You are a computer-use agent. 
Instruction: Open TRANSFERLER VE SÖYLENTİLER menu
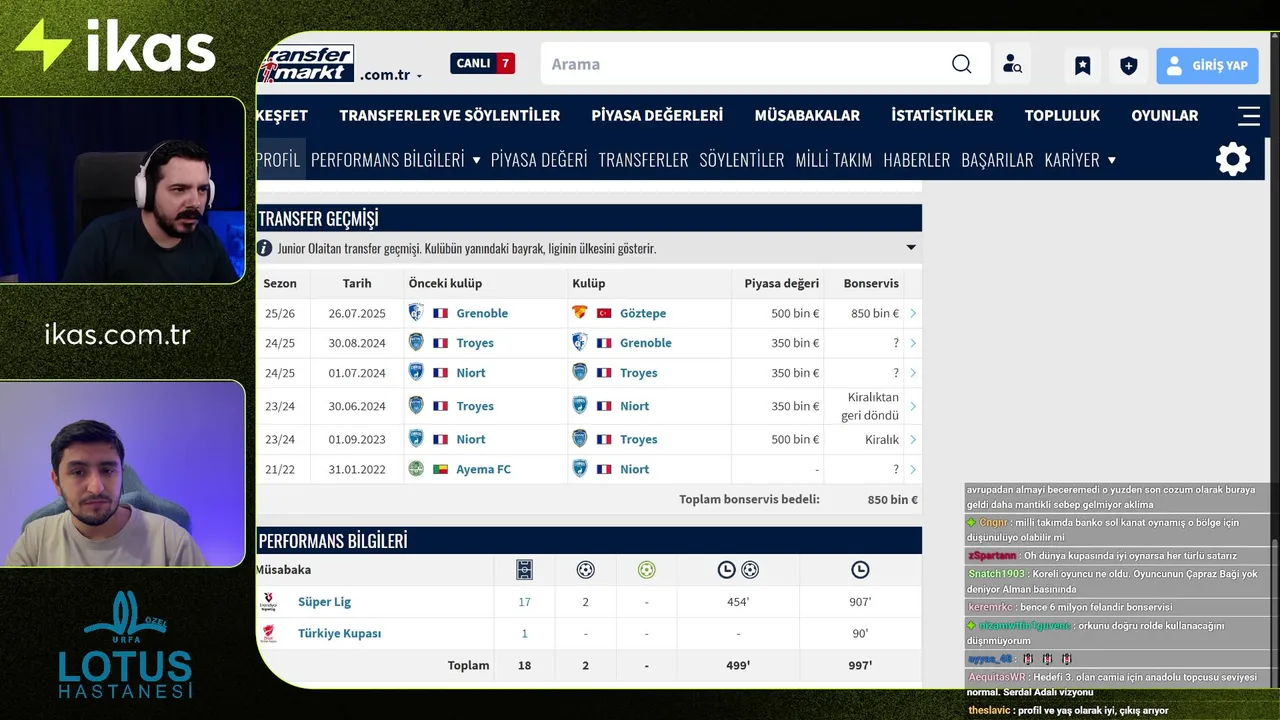pyautogui.click(x=449, y=115)
